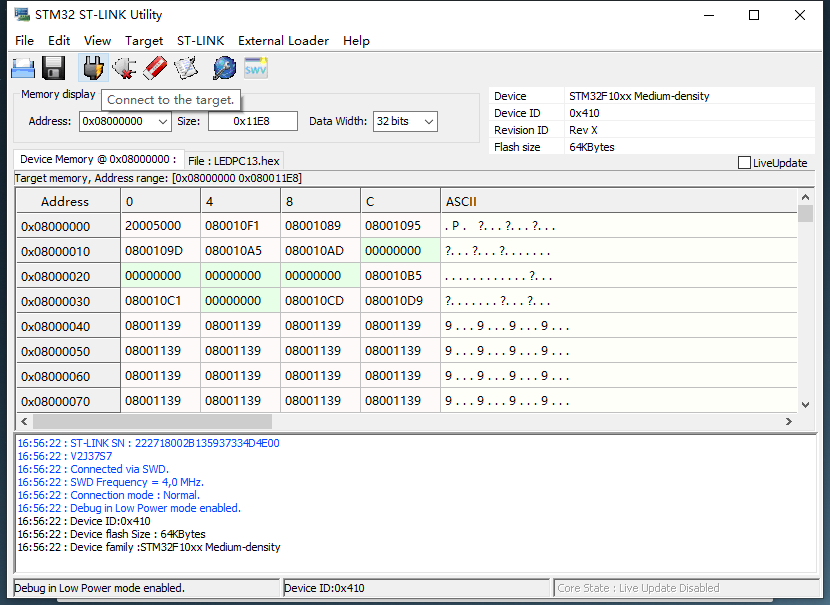
Task: Click Device value STM32F10xx Medium-density
Action: tap(639, 96)
